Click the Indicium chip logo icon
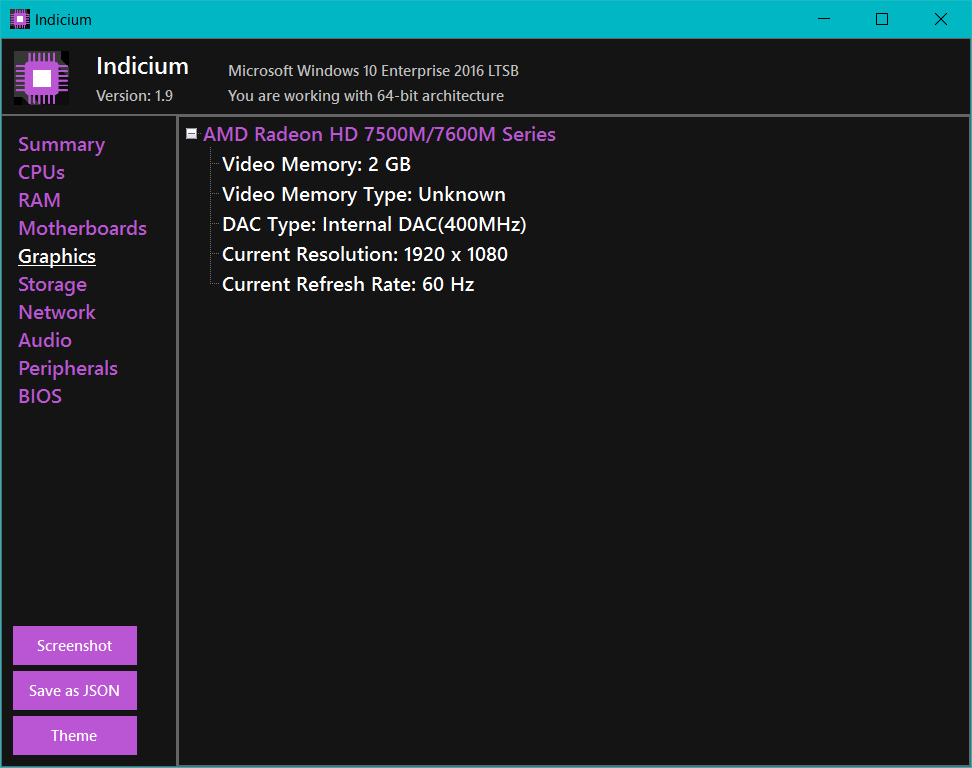Image resolution: width=972 pixels, height=768 pixels. [x=42, y=78]
